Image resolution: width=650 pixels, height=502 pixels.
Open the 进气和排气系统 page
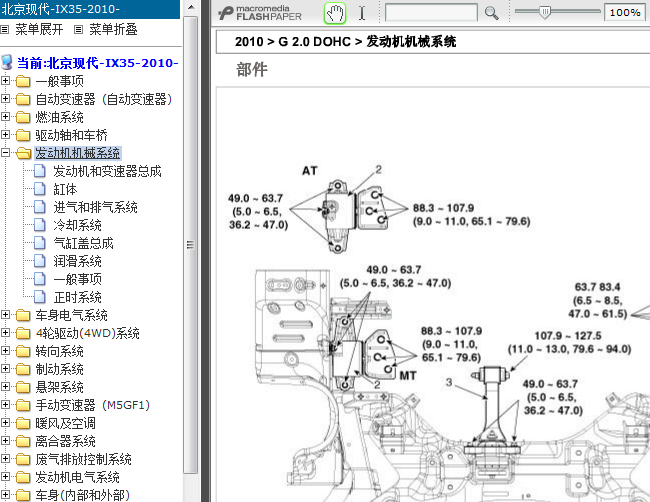(x=95, y=207)
